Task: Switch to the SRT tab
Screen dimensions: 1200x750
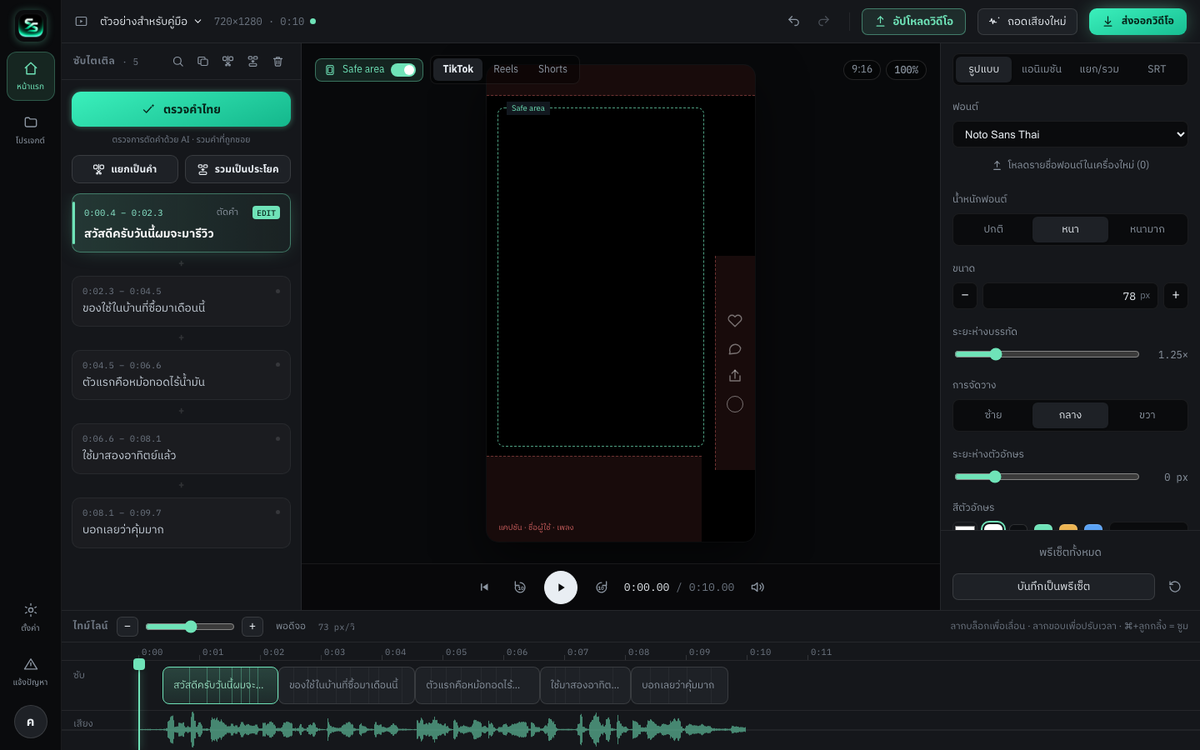Action: [x=1157, y=69]
